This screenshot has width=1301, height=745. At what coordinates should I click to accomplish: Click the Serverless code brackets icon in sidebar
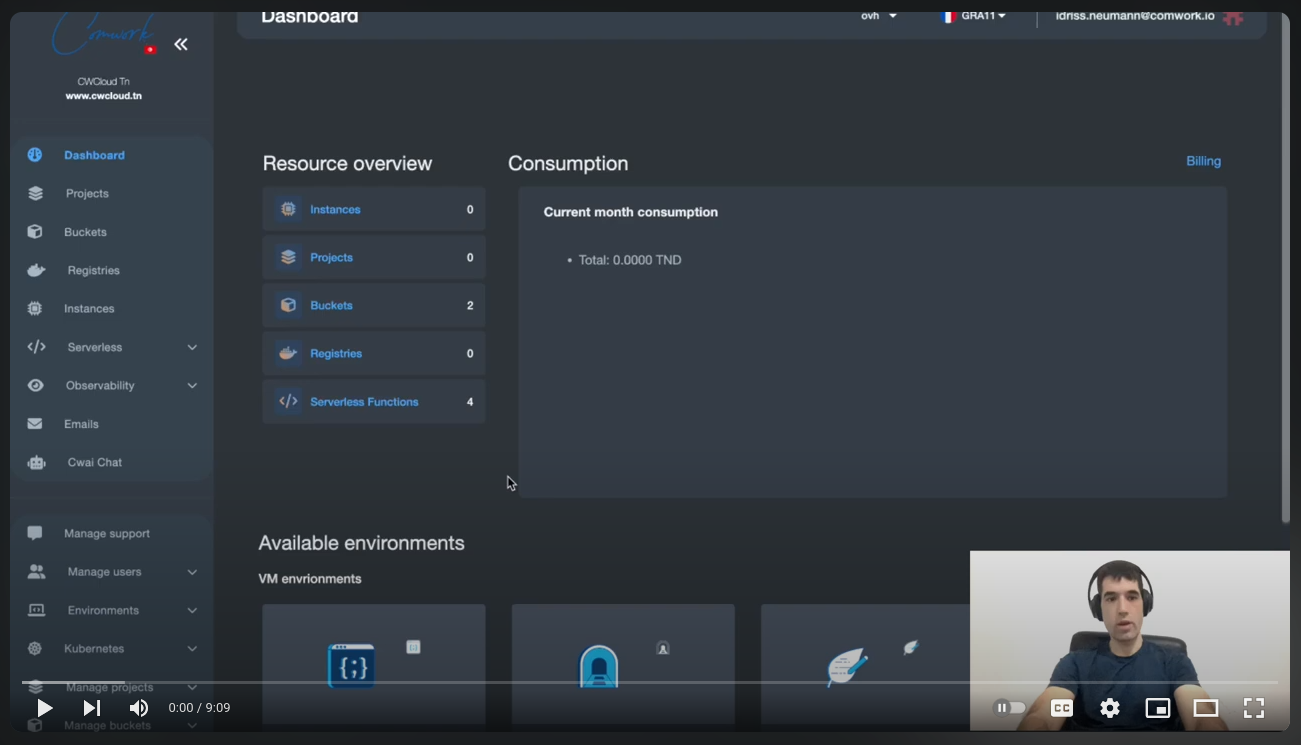[x=36, y=347]
